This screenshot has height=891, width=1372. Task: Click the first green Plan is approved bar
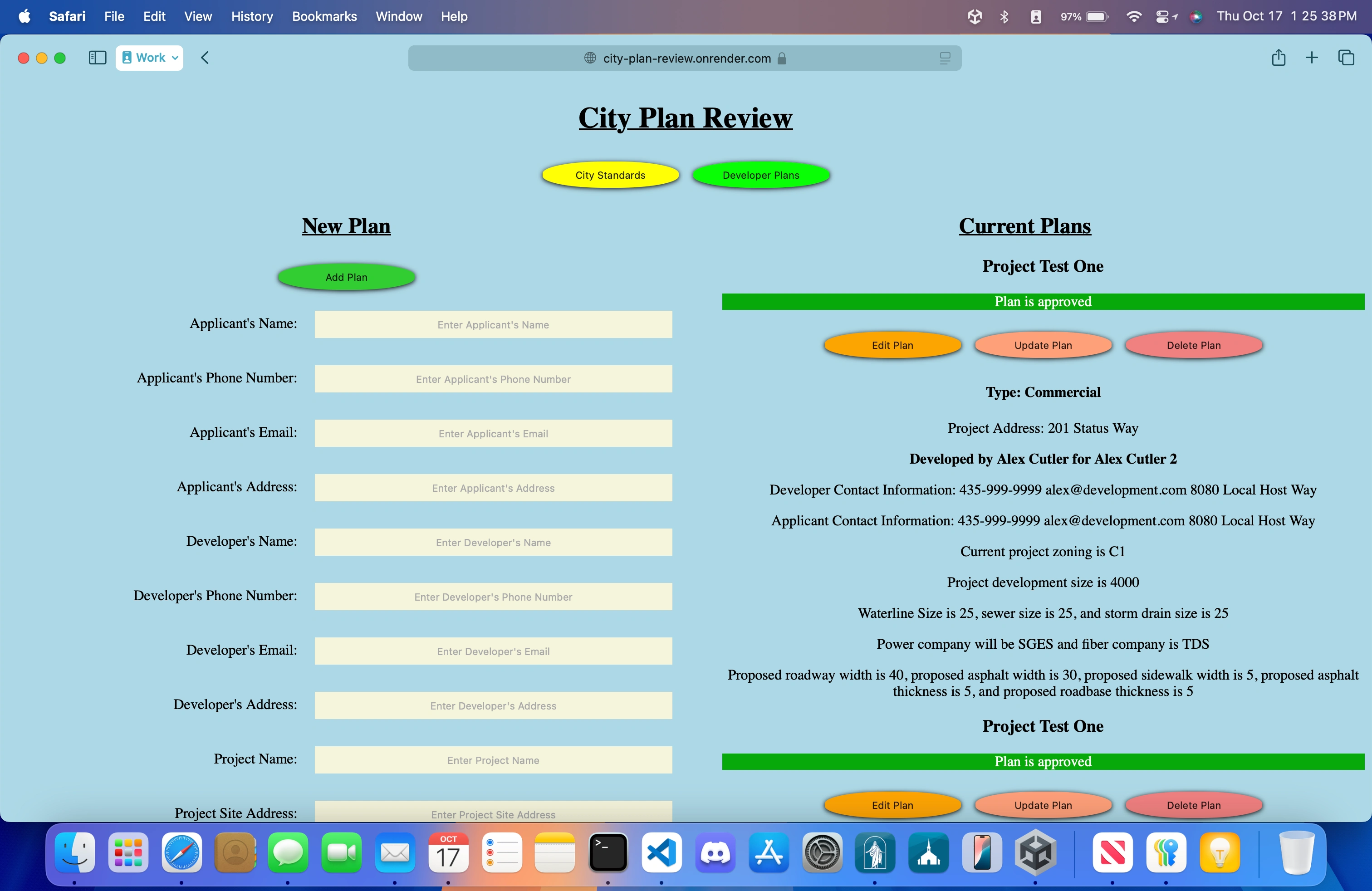tap(1042, 301)
